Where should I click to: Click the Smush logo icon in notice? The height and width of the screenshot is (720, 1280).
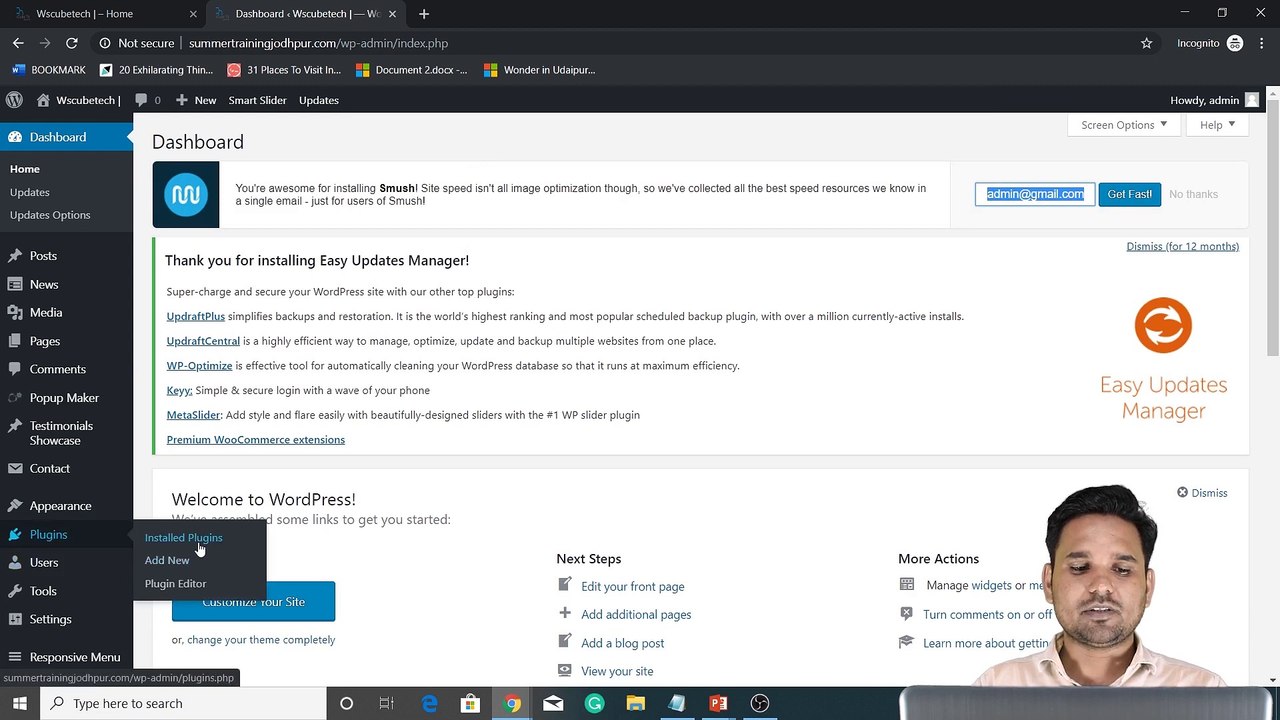(186, 194)
